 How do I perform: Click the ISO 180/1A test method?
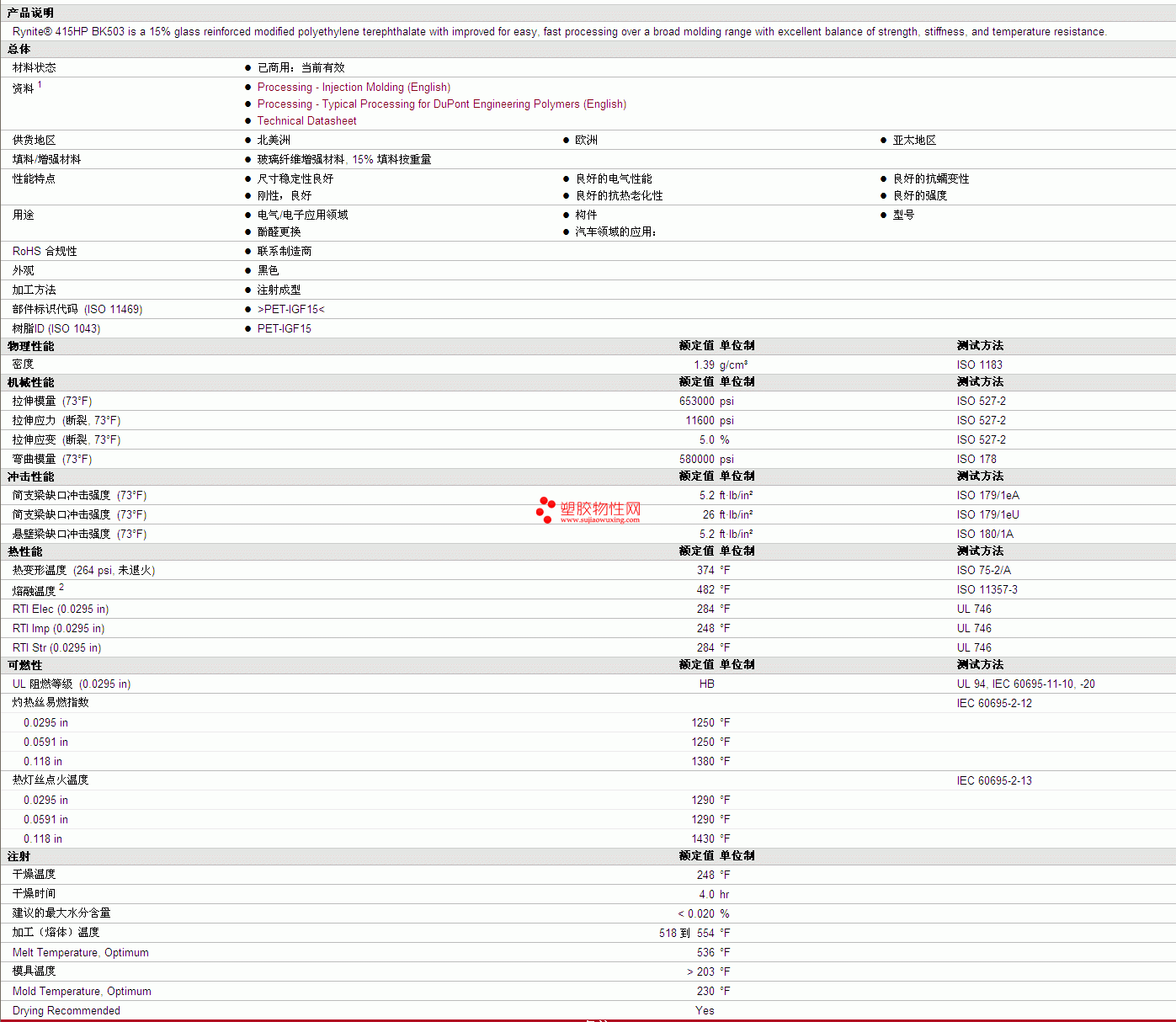click(985, 535)
